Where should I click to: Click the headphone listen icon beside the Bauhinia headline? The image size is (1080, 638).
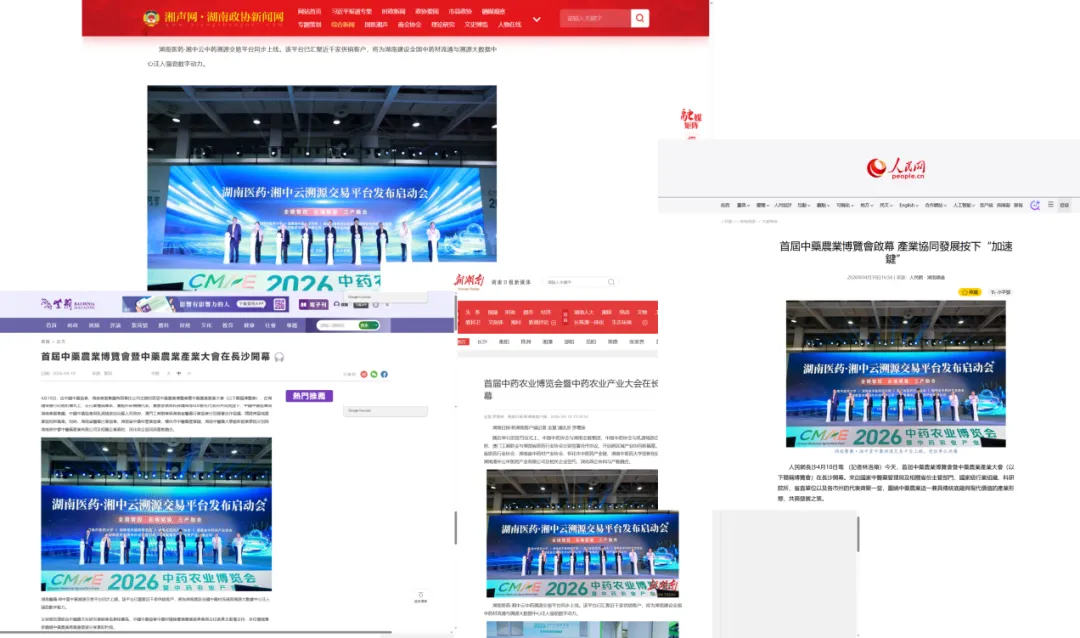[x=279, y=357]
